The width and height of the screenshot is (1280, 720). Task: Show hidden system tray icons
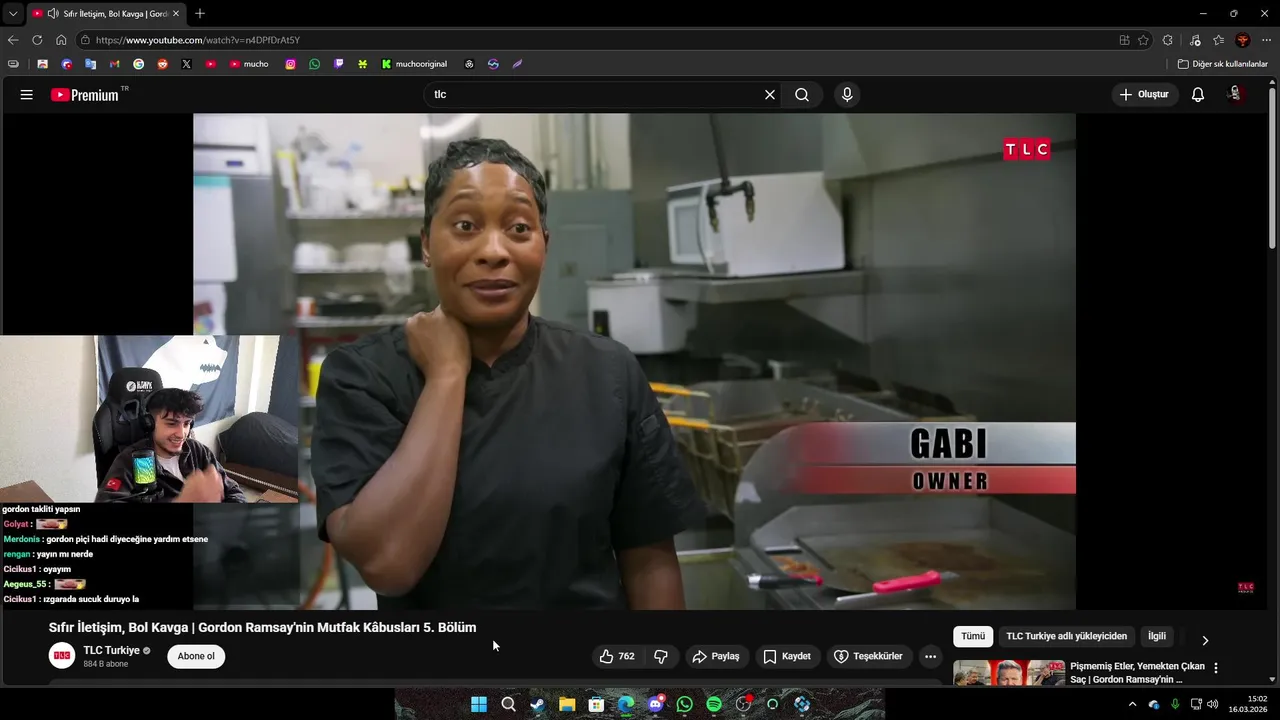point(1132,704)
